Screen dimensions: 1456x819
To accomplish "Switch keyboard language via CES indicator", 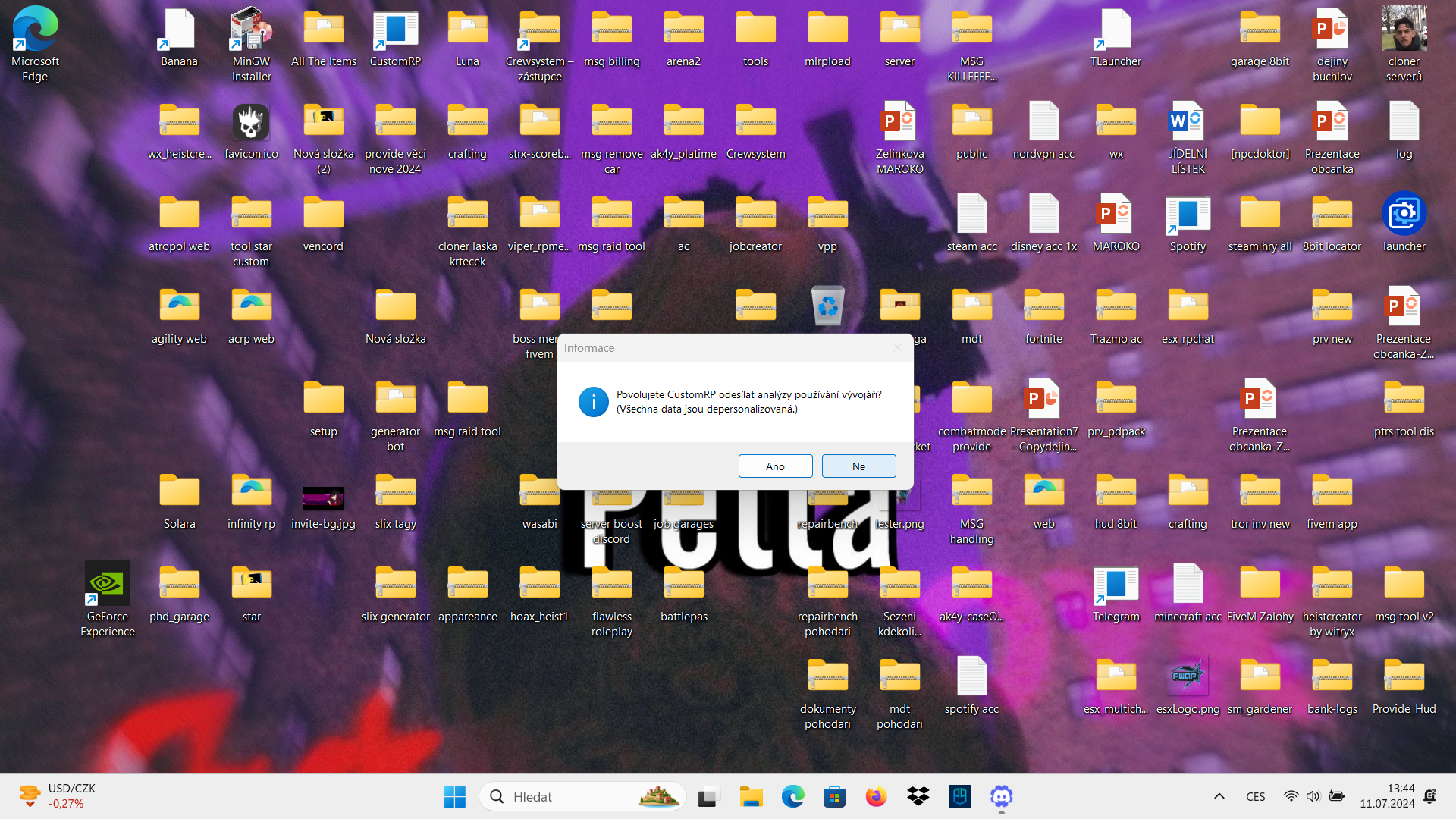I will point(1255,796).
